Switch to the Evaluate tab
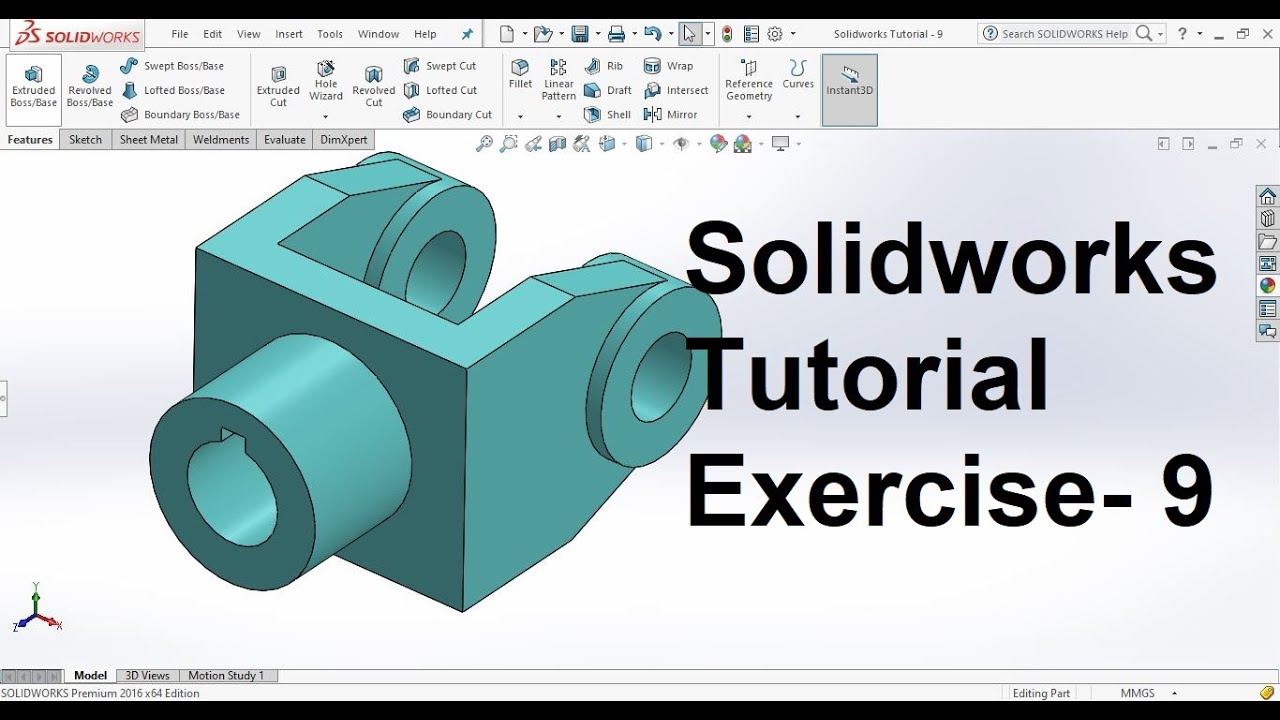Screen dimensions: 1280x720 point(285,140)
